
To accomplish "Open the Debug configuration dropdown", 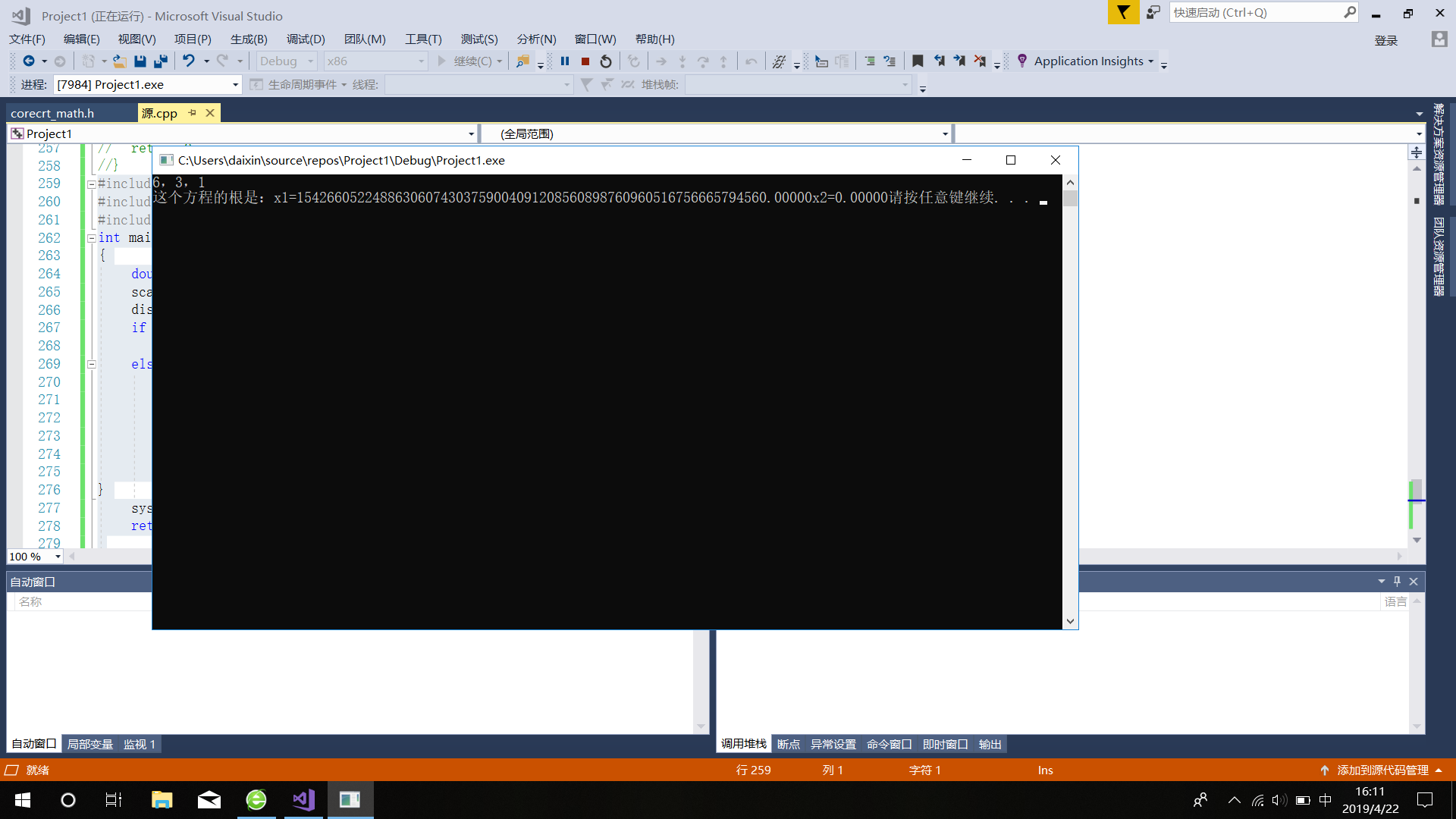I will 287,61.
